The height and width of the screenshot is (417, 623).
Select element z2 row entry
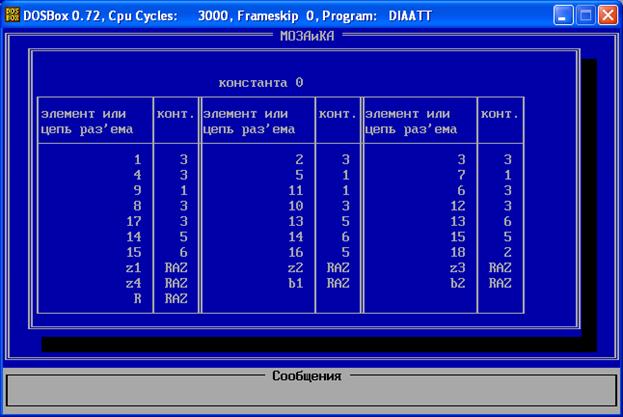click(x=296, y=268)
